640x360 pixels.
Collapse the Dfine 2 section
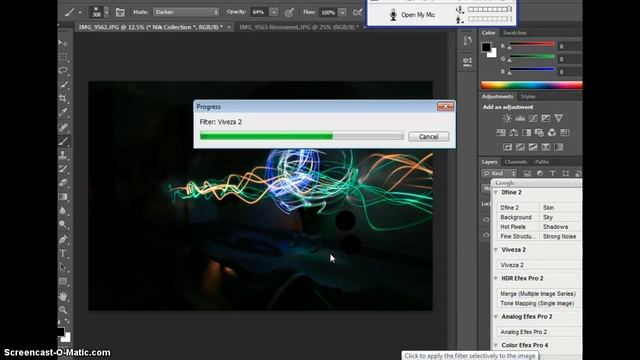click(496, 192)
